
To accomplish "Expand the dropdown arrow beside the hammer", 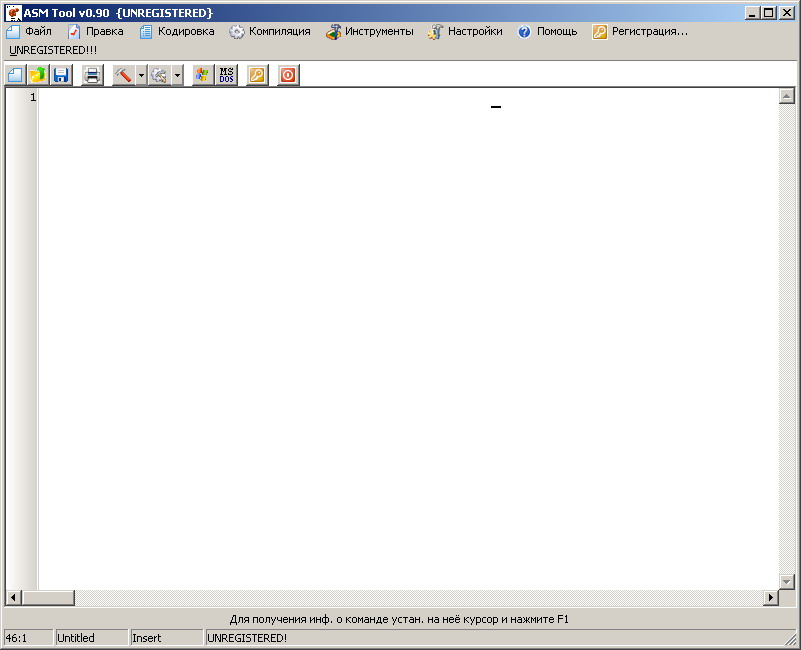I will 141,75.
